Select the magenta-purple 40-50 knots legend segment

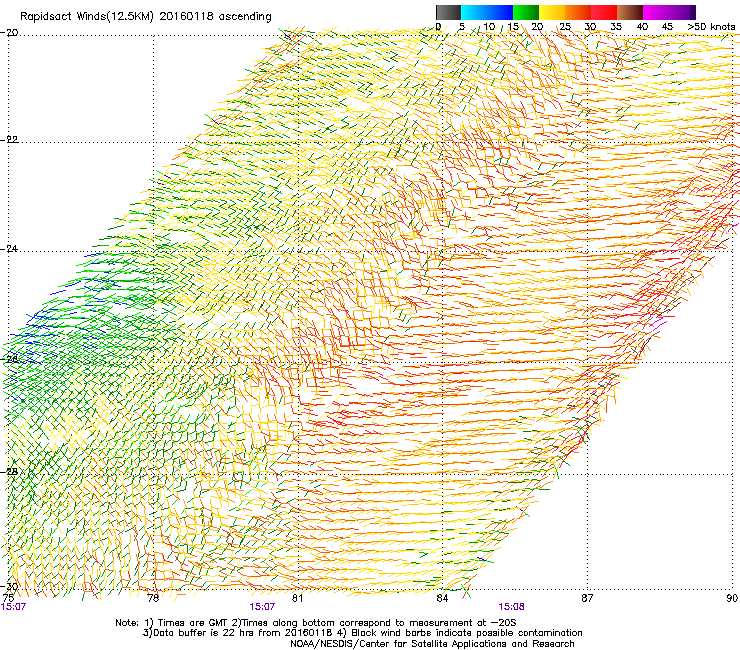point(669,12)
